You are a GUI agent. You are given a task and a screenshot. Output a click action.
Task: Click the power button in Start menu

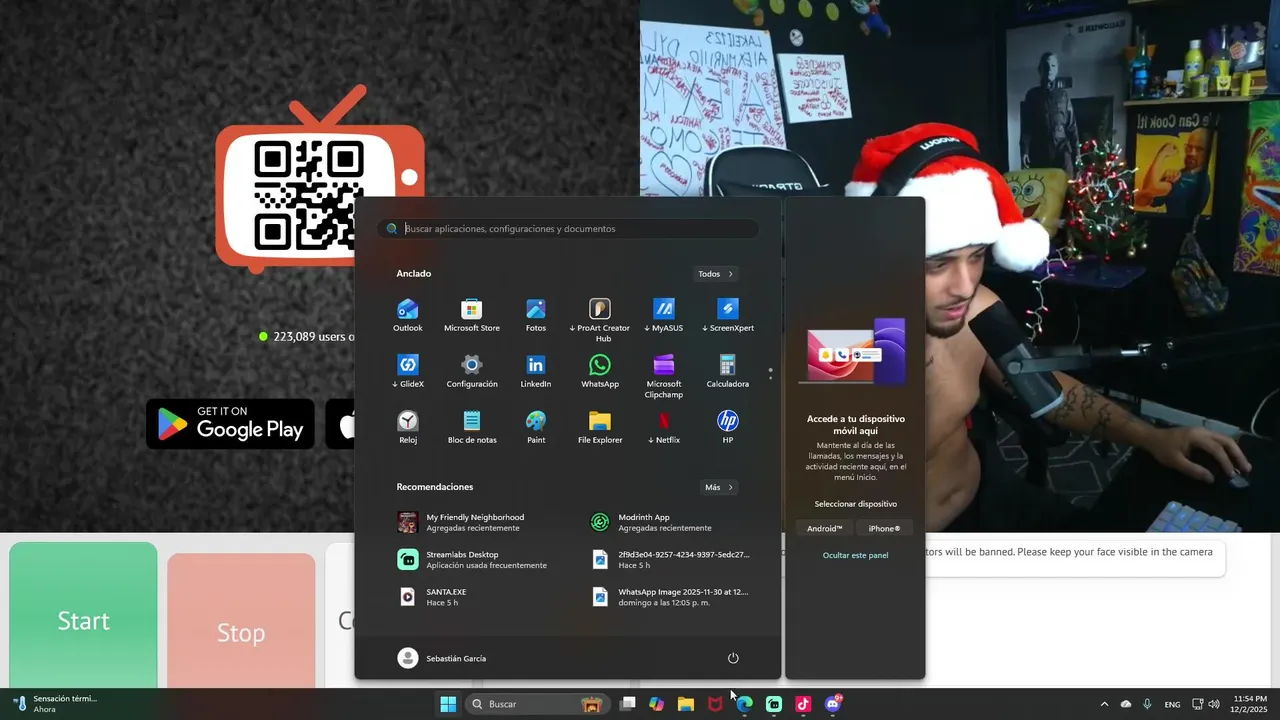point(733,658)
